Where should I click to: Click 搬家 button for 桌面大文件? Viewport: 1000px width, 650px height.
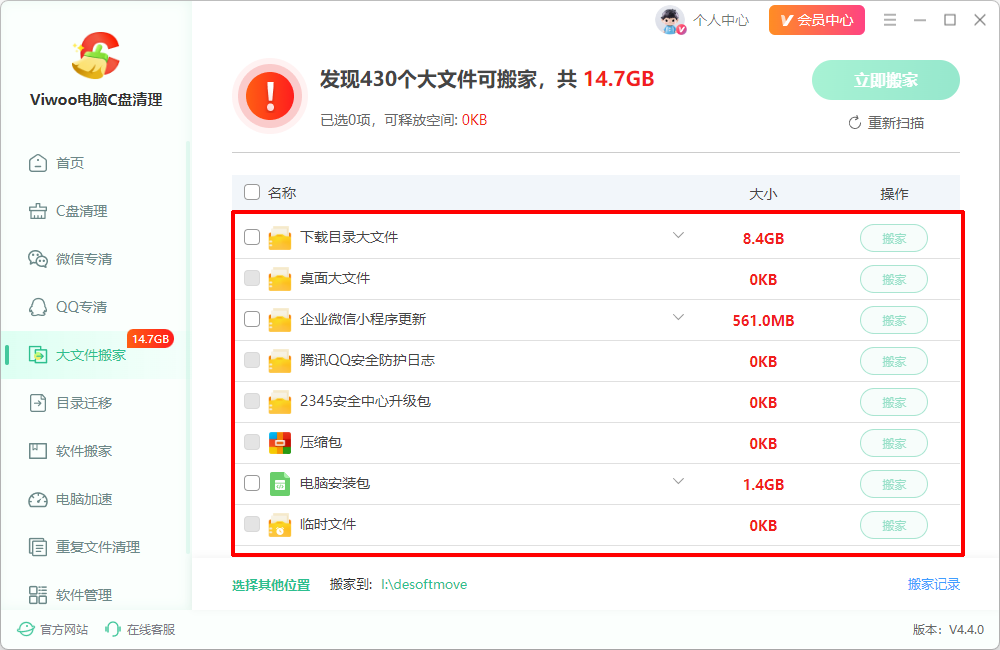(893, 279)
